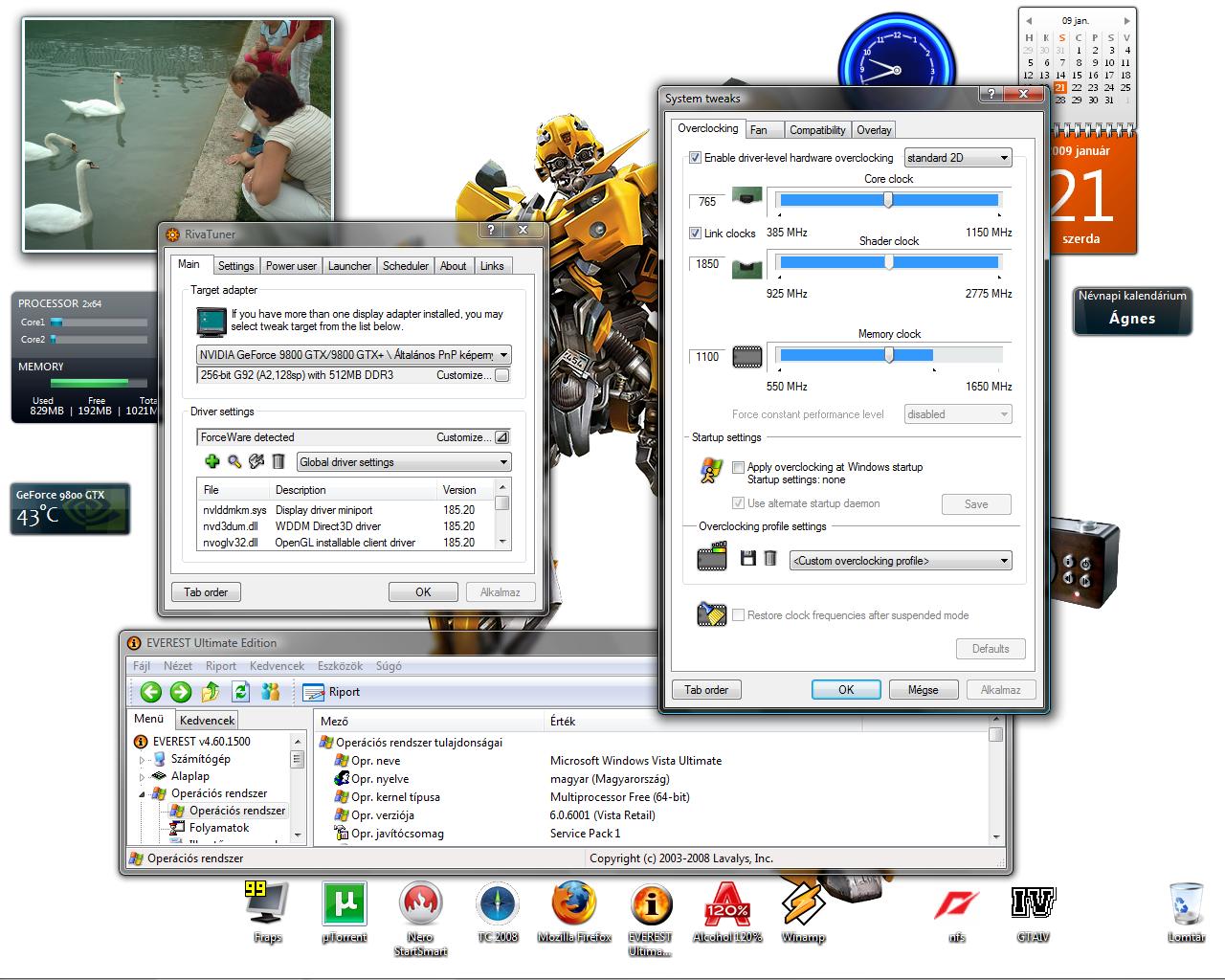Open the Fraps desktop icon

click(x=267, y=911)
